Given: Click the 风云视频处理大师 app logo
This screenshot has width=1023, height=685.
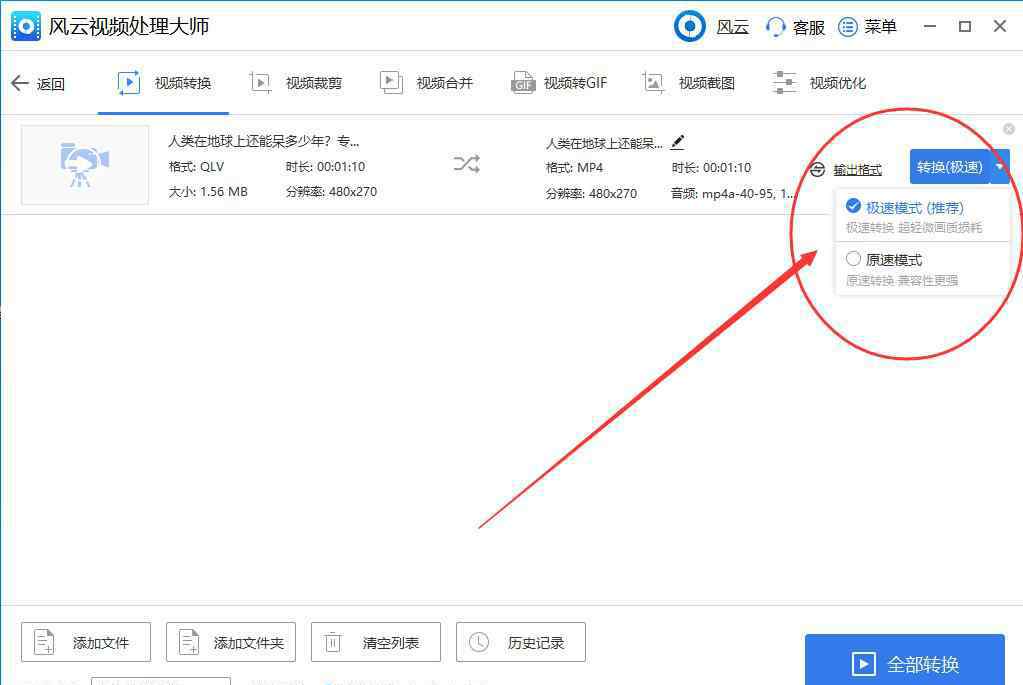Looking at the screenshot, I should pyautogui.click(x=25, y=26).
